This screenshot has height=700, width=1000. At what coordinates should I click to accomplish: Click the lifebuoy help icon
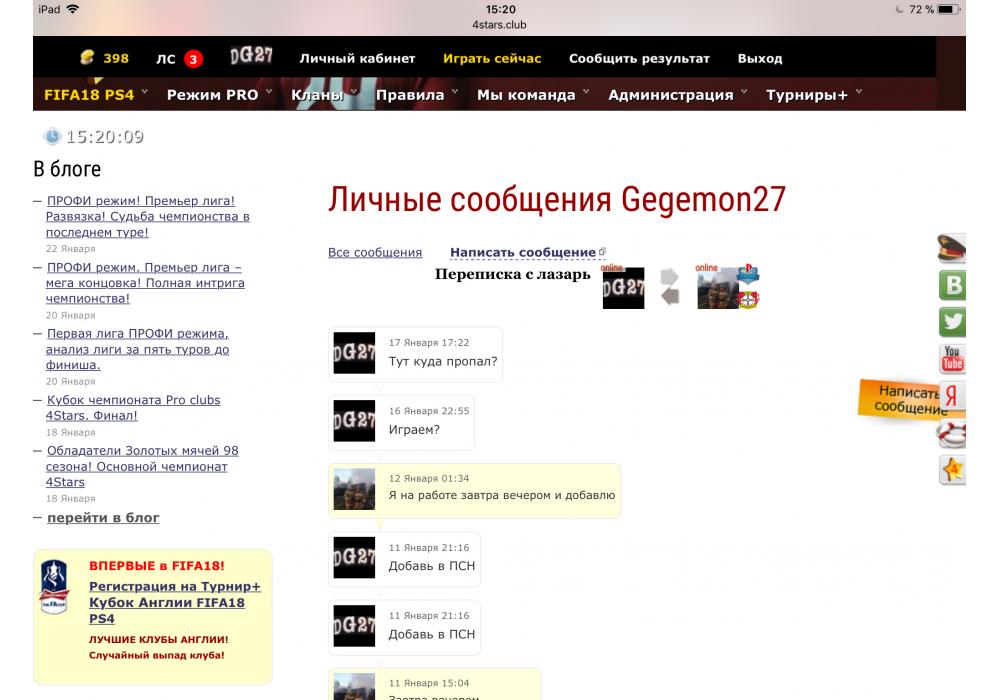click(952, 434)
